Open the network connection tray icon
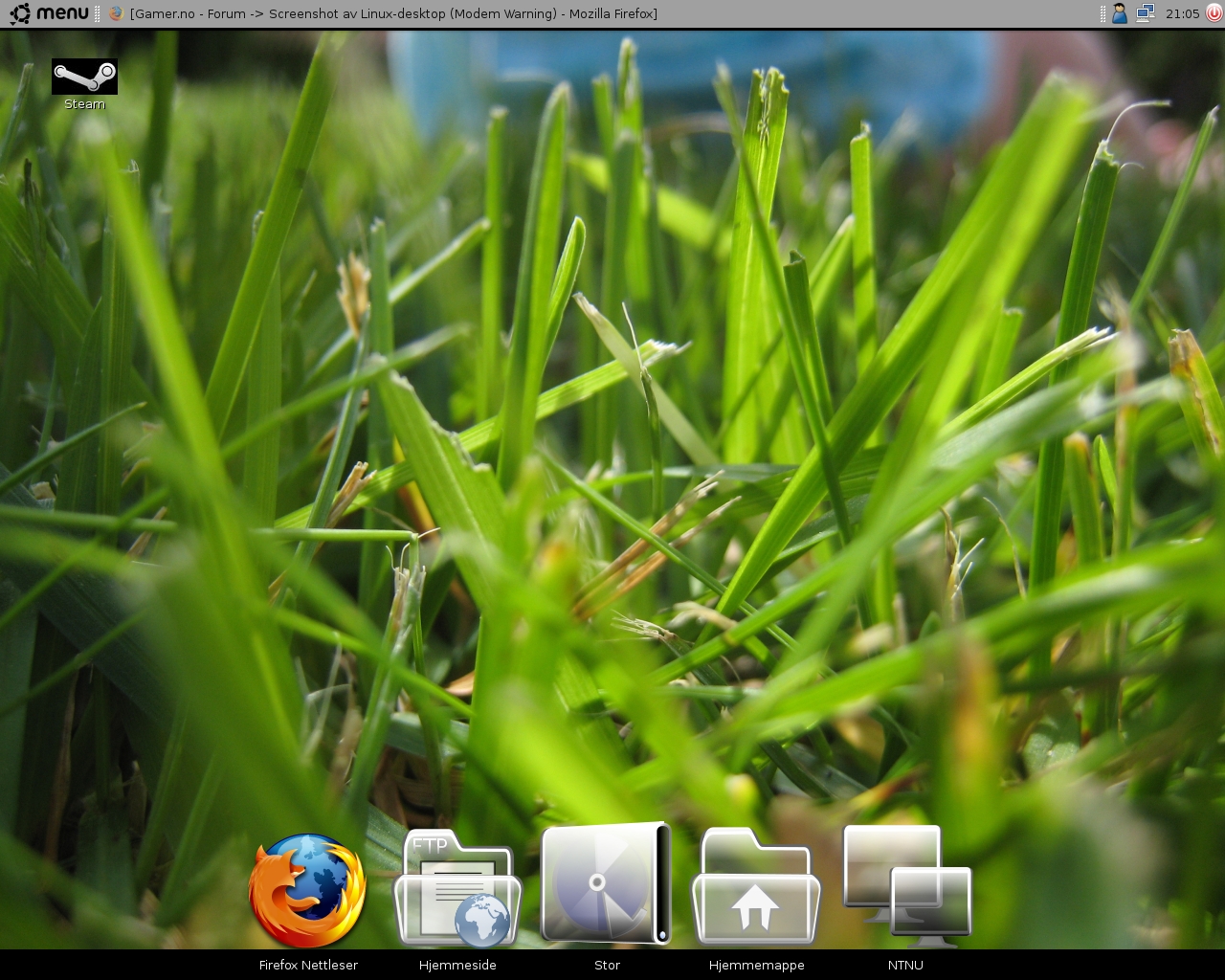The width and height of the screenshot is (1225, 980). click(1146, 13)
